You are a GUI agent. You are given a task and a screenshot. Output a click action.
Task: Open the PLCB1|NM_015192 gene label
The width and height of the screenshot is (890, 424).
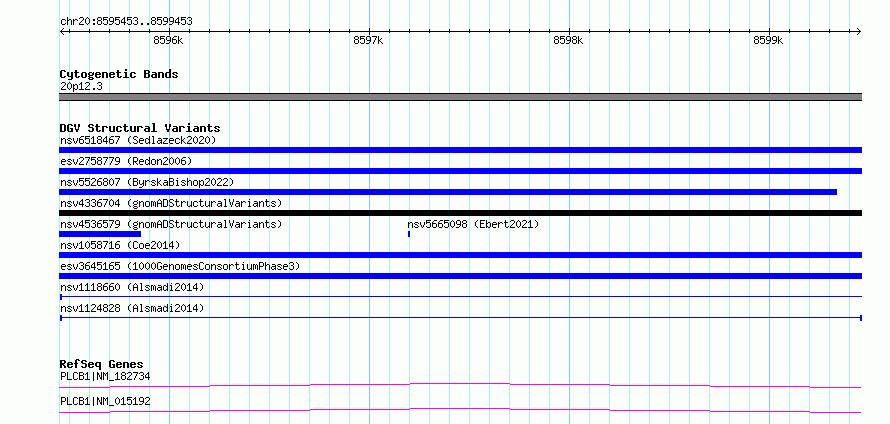point(105,402)
